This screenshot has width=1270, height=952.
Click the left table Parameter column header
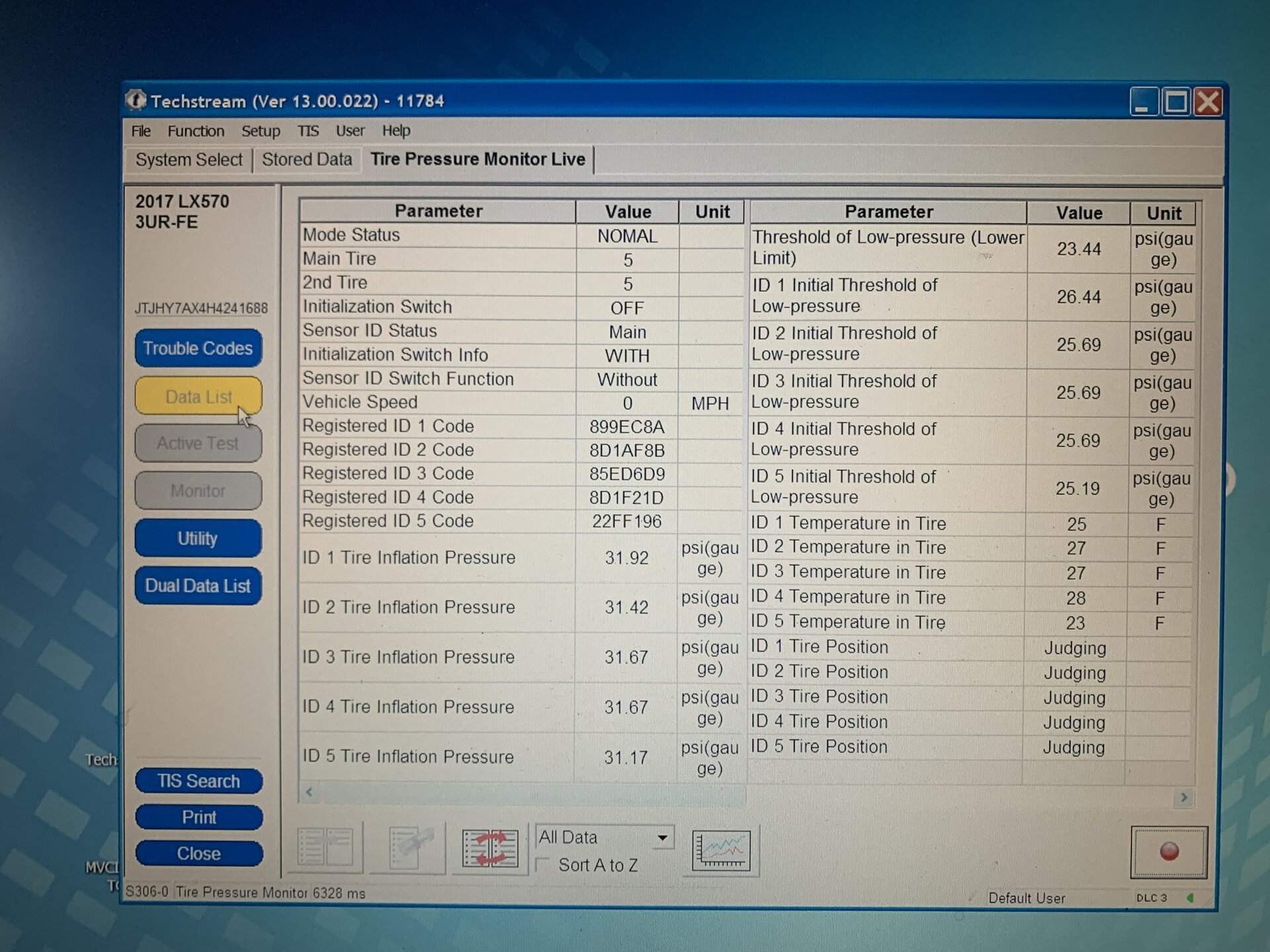(x=438, y=212)
